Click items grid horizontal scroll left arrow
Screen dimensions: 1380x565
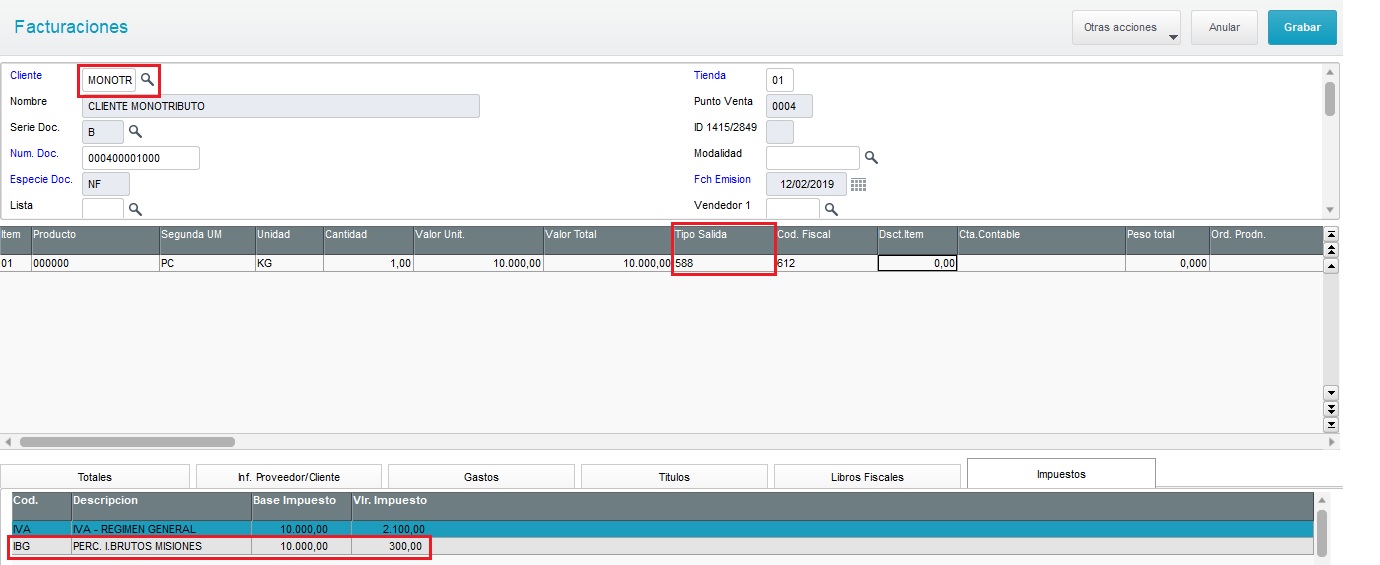[x=8, y=441]
